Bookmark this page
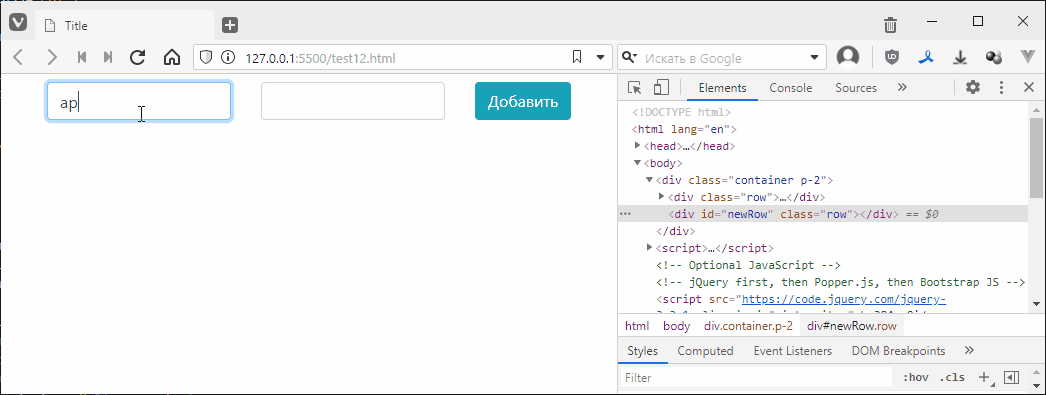This screenshot has height=395, width=1046. click(x=577, y=57)
